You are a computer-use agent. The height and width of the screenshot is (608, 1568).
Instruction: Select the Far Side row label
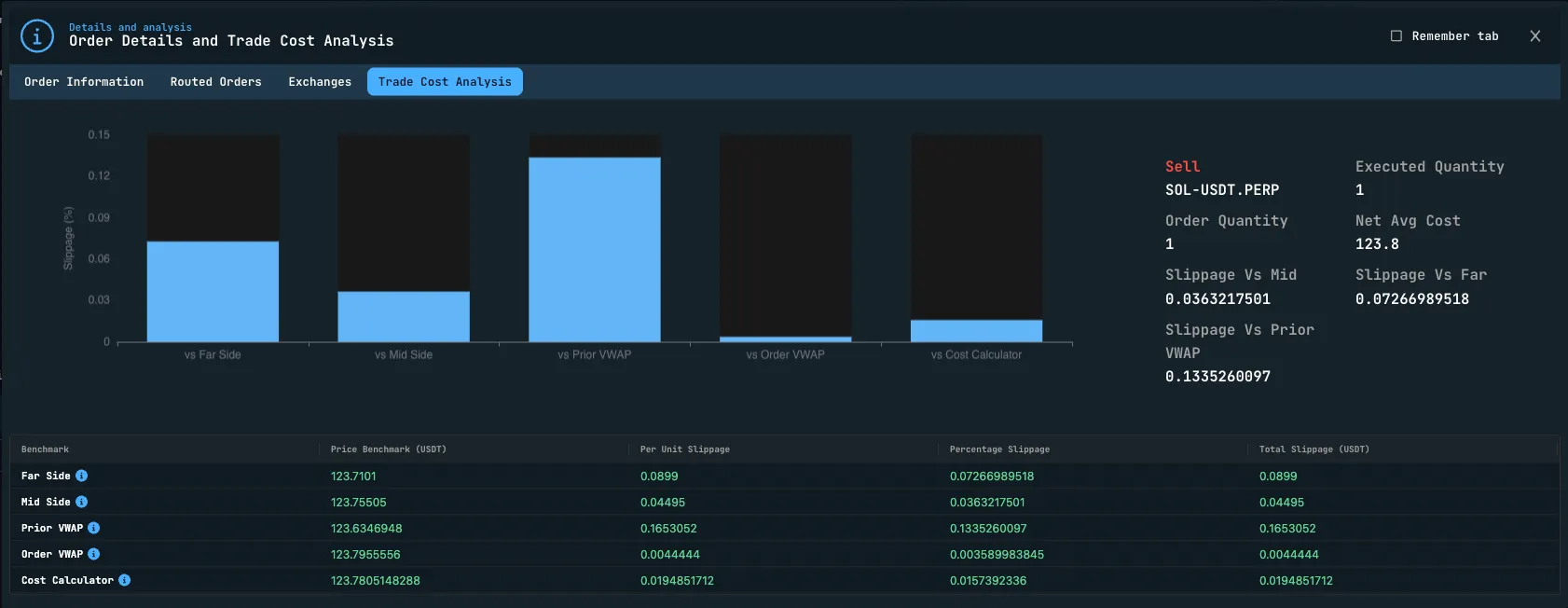click(46, 476)
